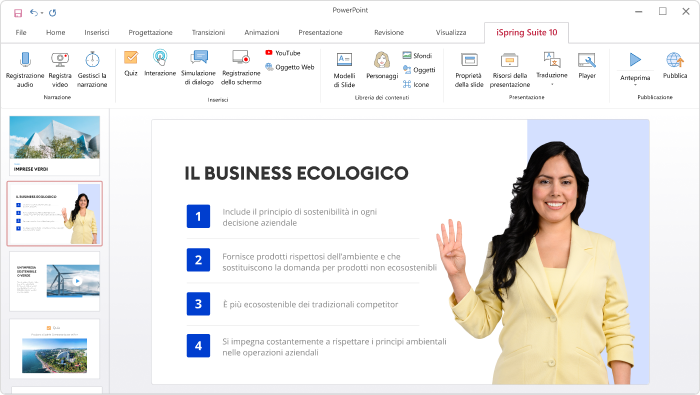Expand the Traduzione dropdown arrow
700x395 pixels.
[552, 84]
